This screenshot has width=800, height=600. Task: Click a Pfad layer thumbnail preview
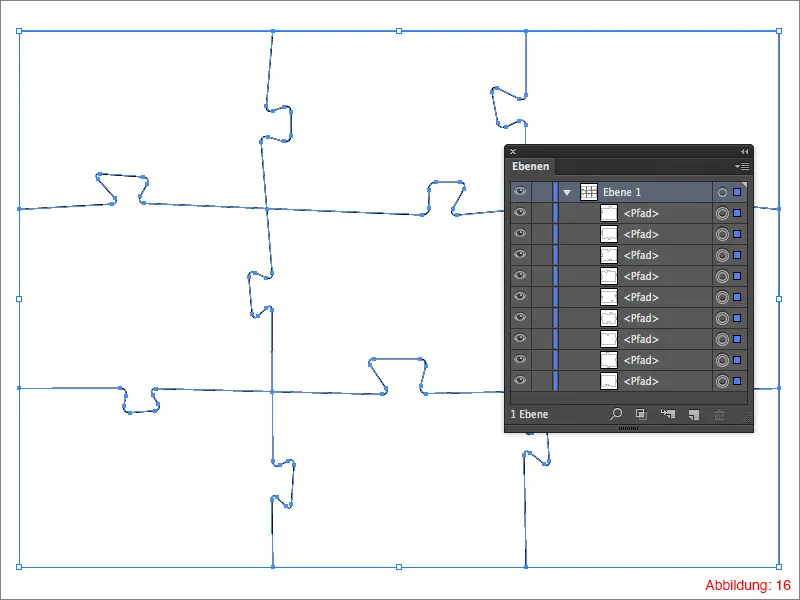coord(608,212)
